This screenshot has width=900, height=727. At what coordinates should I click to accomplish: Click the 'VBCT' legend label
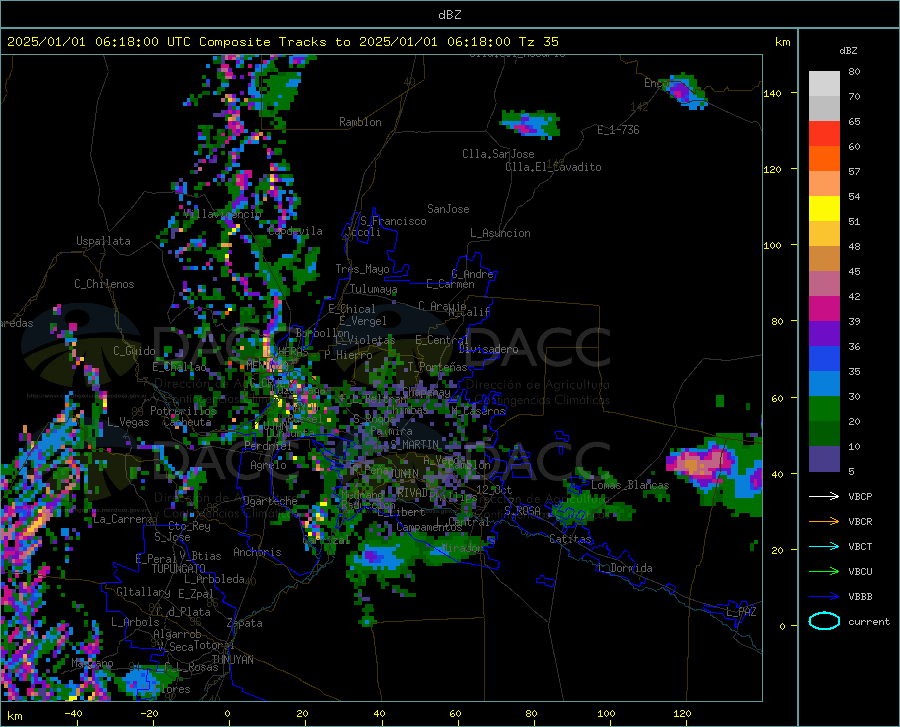click(x=860, y=546)
